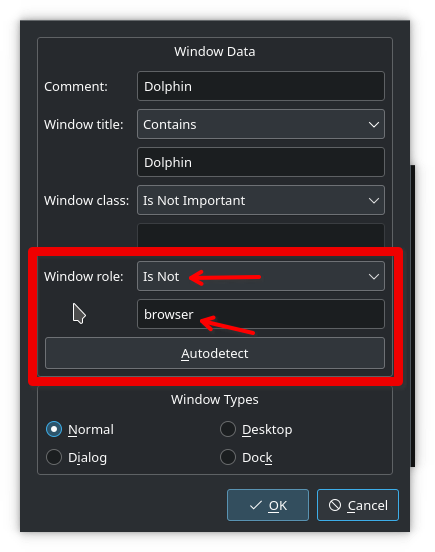Click the window title text field with Dolphin
This screenshot has width=435, height=552.
point(260,162)
